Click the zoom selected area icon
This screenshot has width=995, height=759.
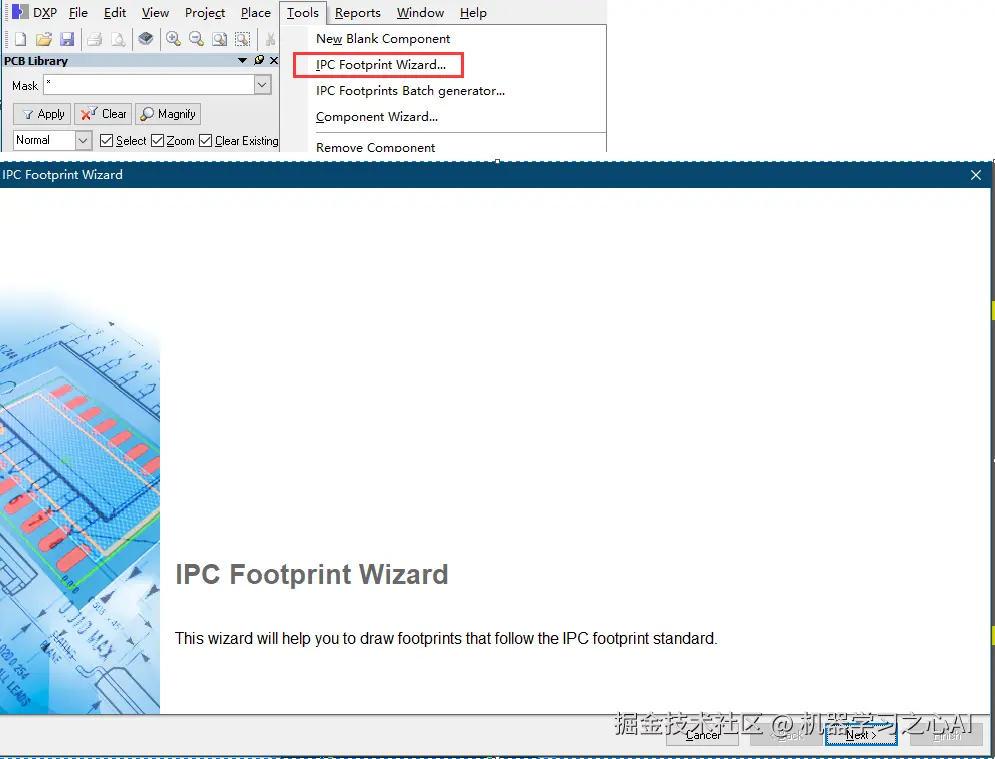(x=242, y=39)
